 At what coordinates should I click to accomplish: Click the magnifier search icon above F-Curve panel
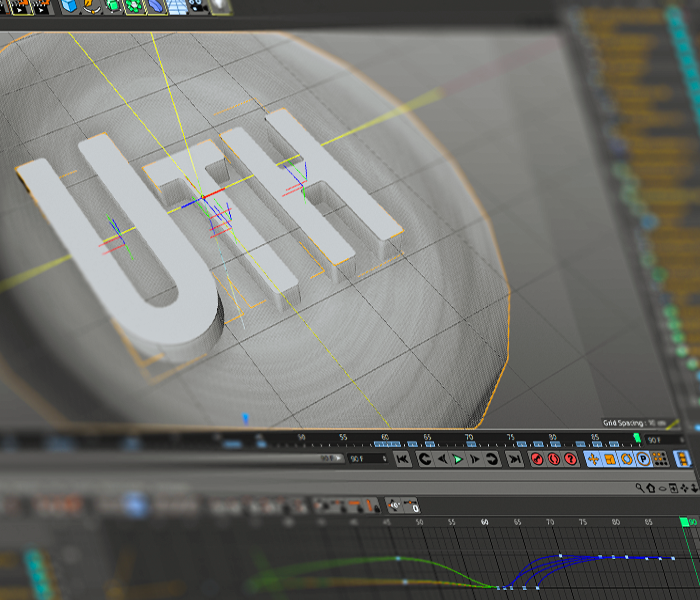click(x=640, y=488)
